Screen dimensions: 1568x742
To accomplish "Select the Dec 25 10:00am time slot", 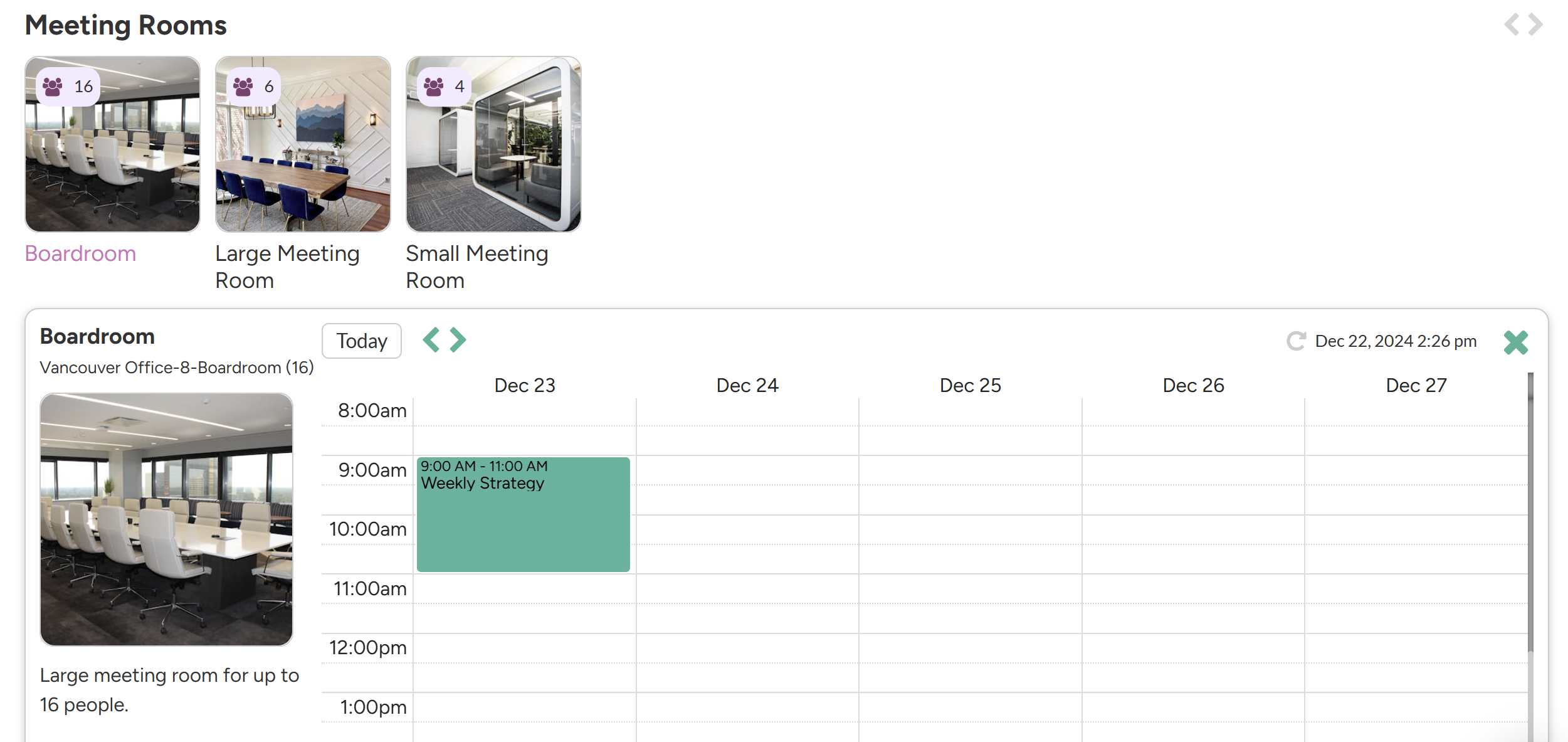I will (x=970, y=529).
